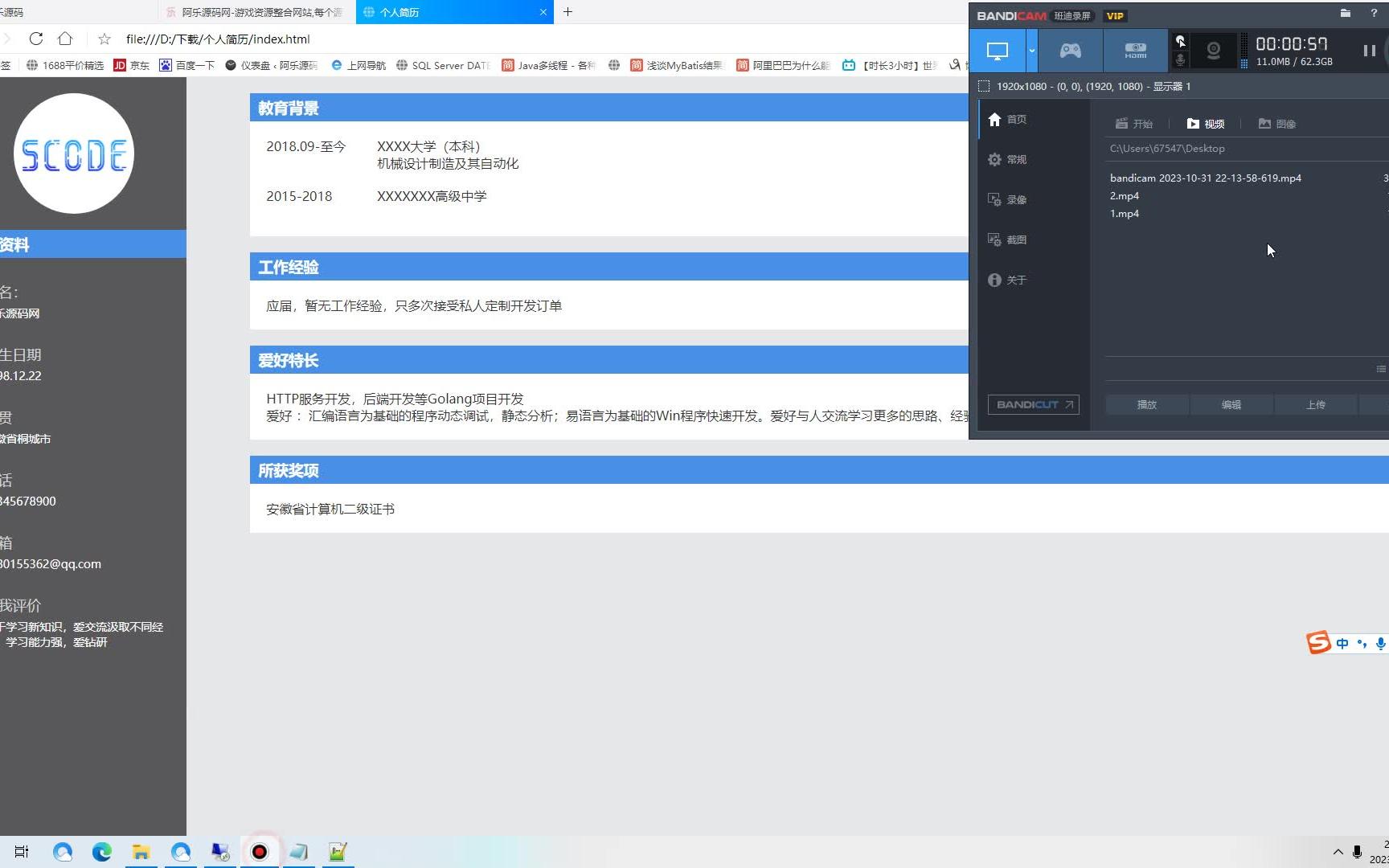1389x868 pixels.
Task: Open the Bandicam output folder icon
Action: tap(1345, 13)
